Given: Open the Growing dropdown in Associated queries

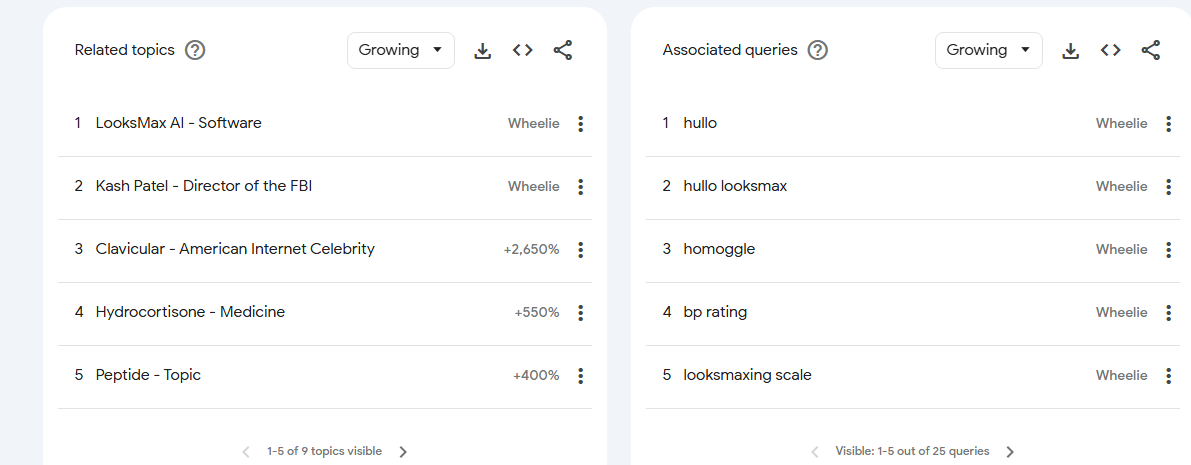Looking at the screenshot, I should click(x=989, y=50).
